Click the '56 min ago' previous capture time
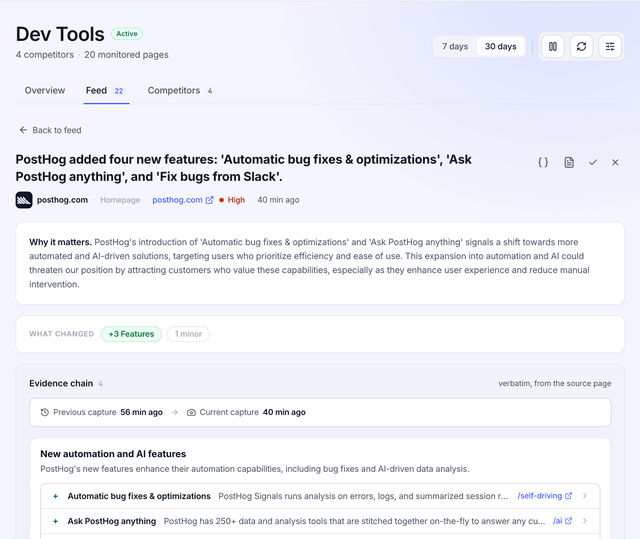 click(141, 412)
